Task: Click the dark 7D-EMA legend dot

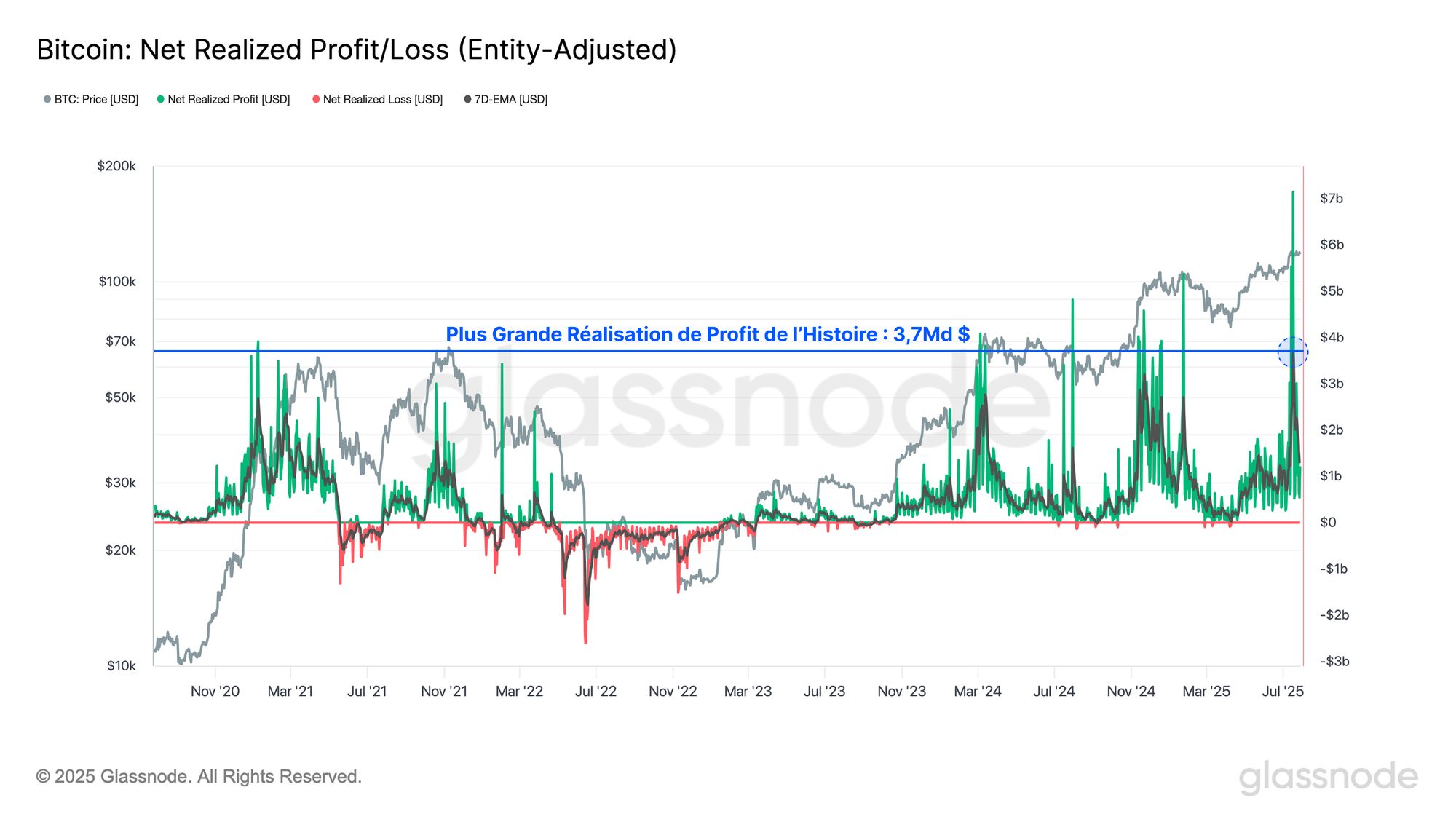Action: (467, 99)
